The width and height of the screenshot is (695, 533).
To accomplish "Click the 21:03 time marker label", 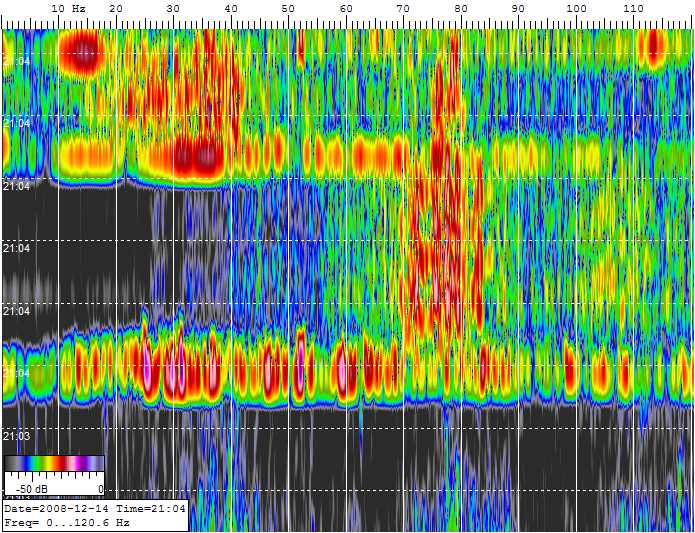I will [x=15, y=436].
